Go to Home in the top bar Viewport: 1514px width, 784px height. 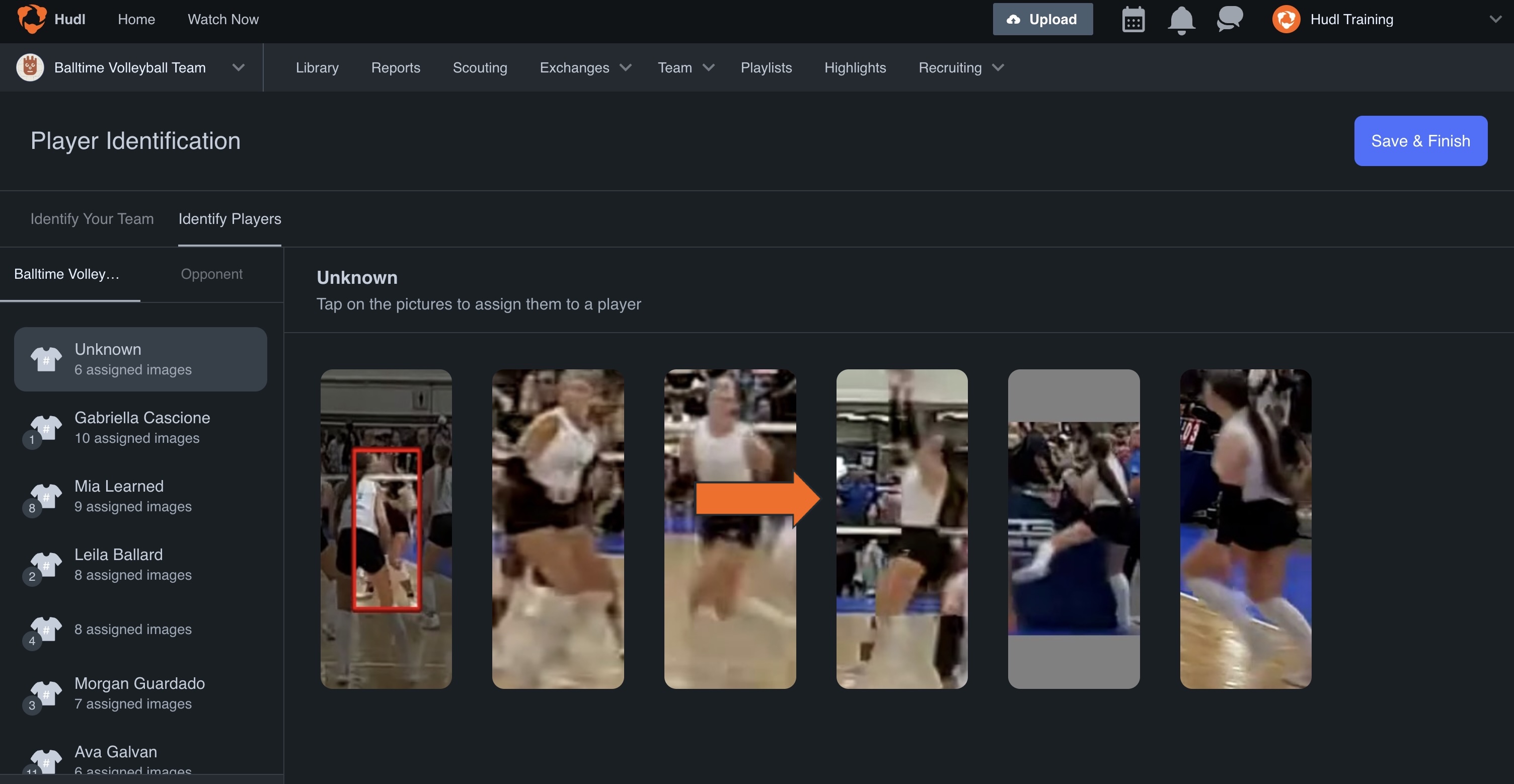(x=136, y=20)
